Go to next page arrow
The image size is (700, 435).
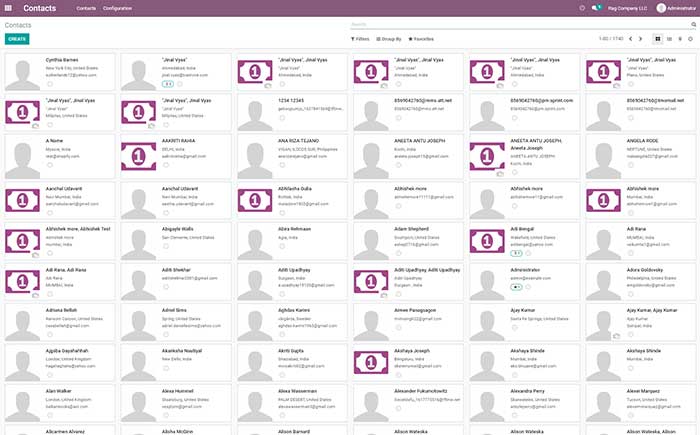tap(640, 39)
